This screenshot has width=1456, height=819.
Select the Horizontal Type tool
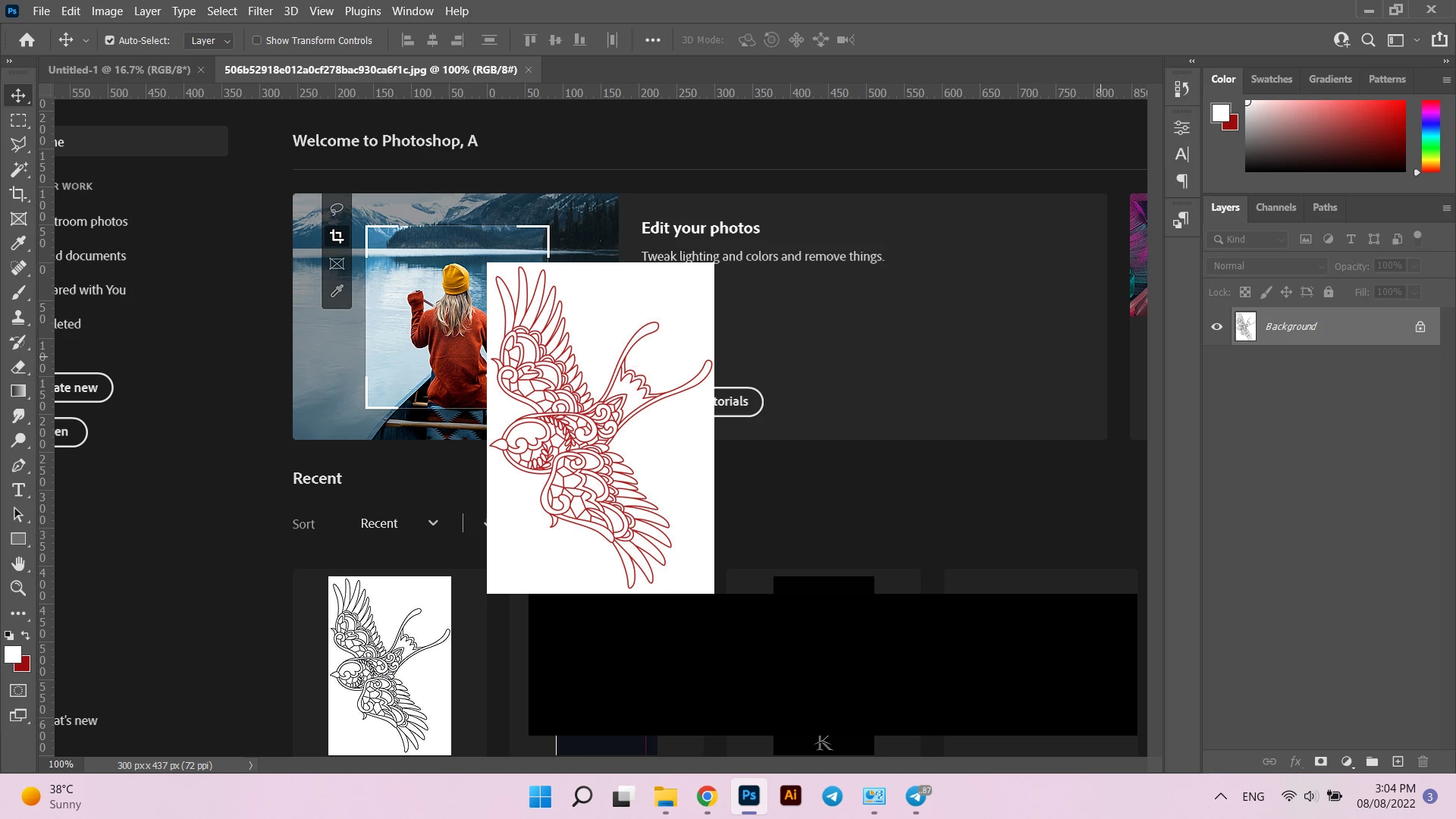click(18, 490)
